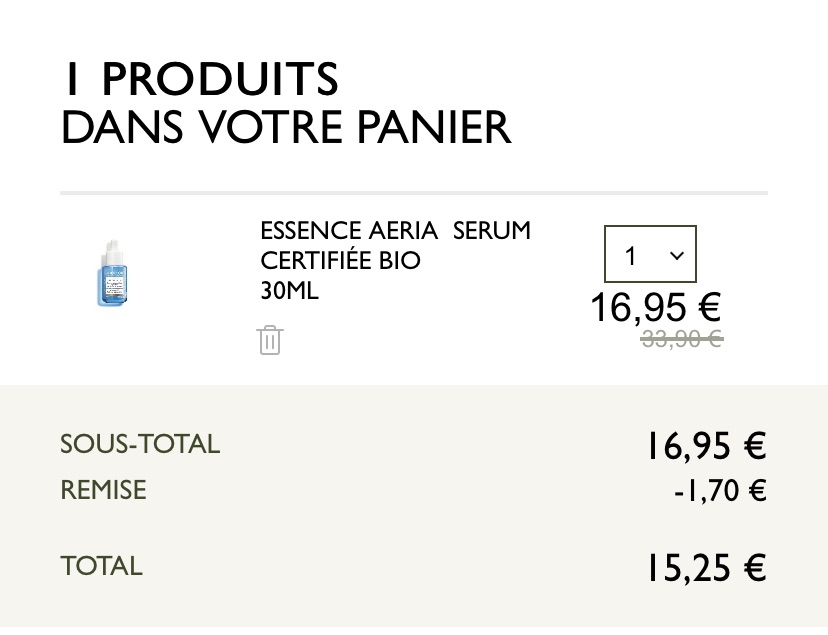
Task: Click the "1 Produits" heading
Action: 201,79
